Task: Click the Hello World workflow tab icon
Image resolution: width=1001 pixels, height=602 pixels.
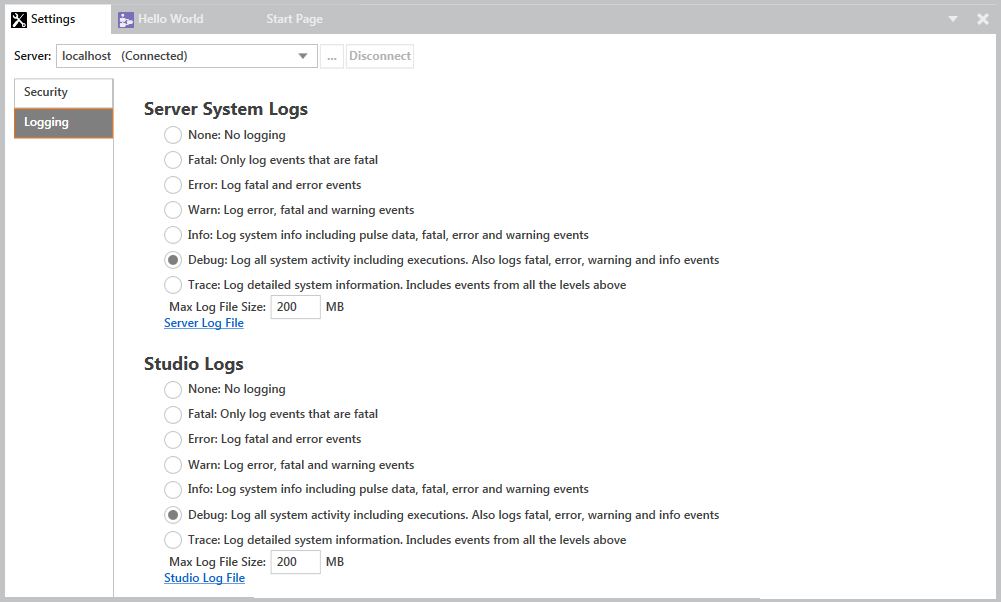Action: pos(126,20)
